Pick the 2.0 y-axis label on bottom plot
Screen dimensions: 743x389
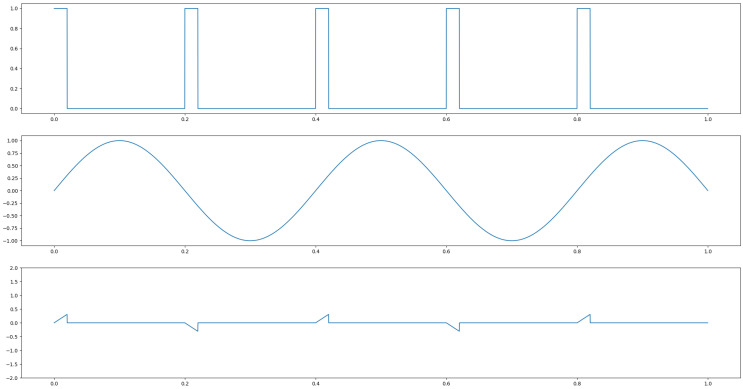[14, 268]
